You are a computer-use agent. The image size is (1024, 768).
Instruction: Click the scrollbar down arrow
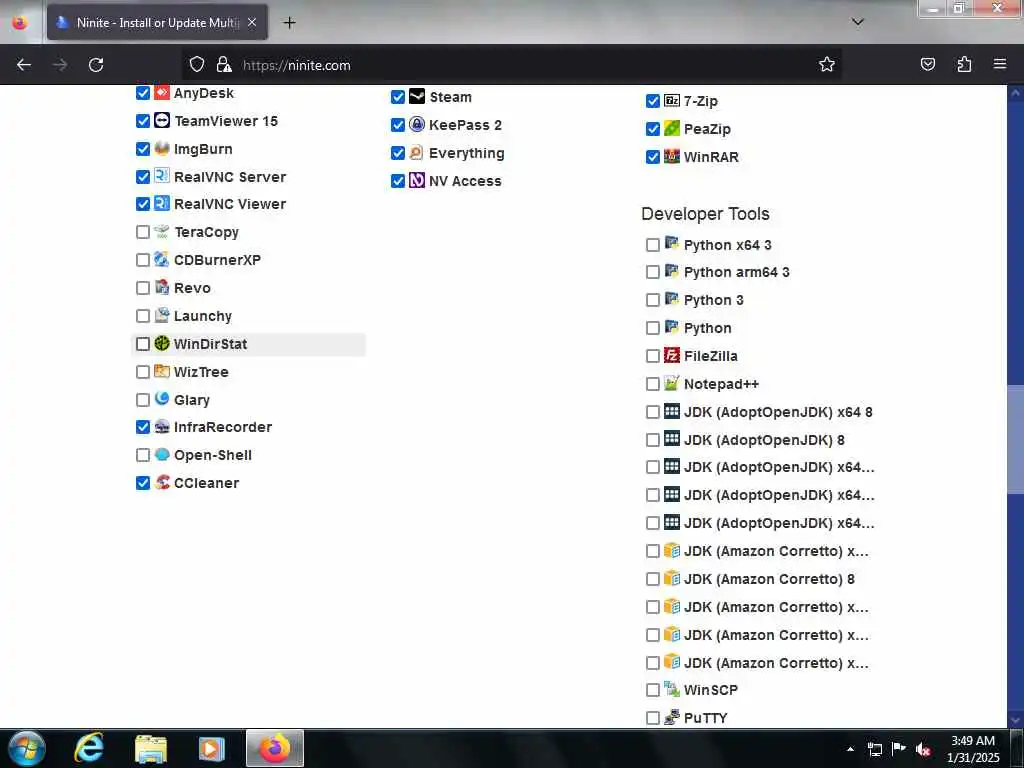click(x=1015, y=720)
